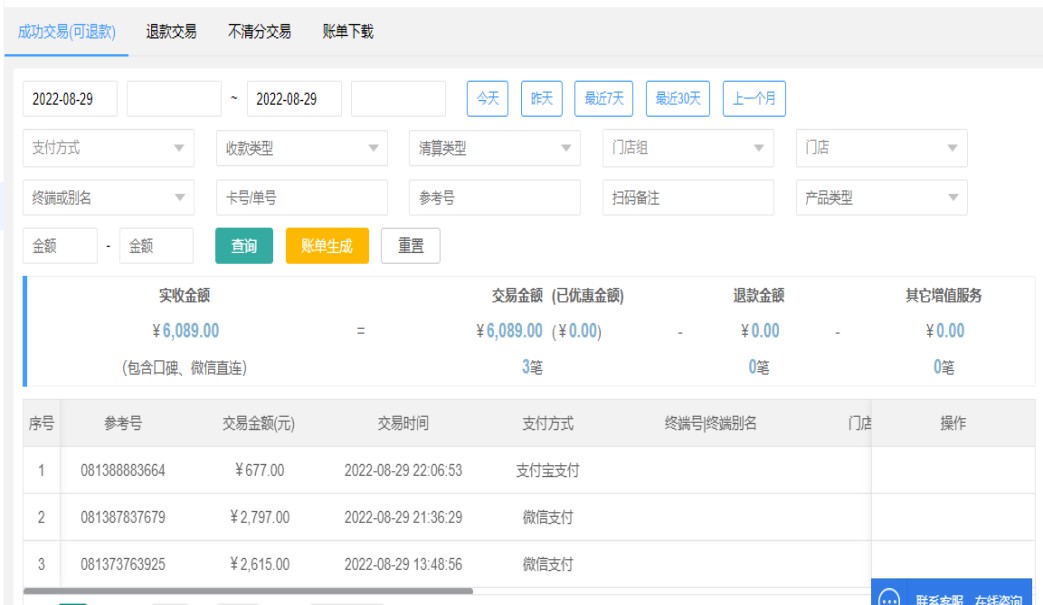
Task: Expand the 收款类型 dropdown
Action: (301, 148)
